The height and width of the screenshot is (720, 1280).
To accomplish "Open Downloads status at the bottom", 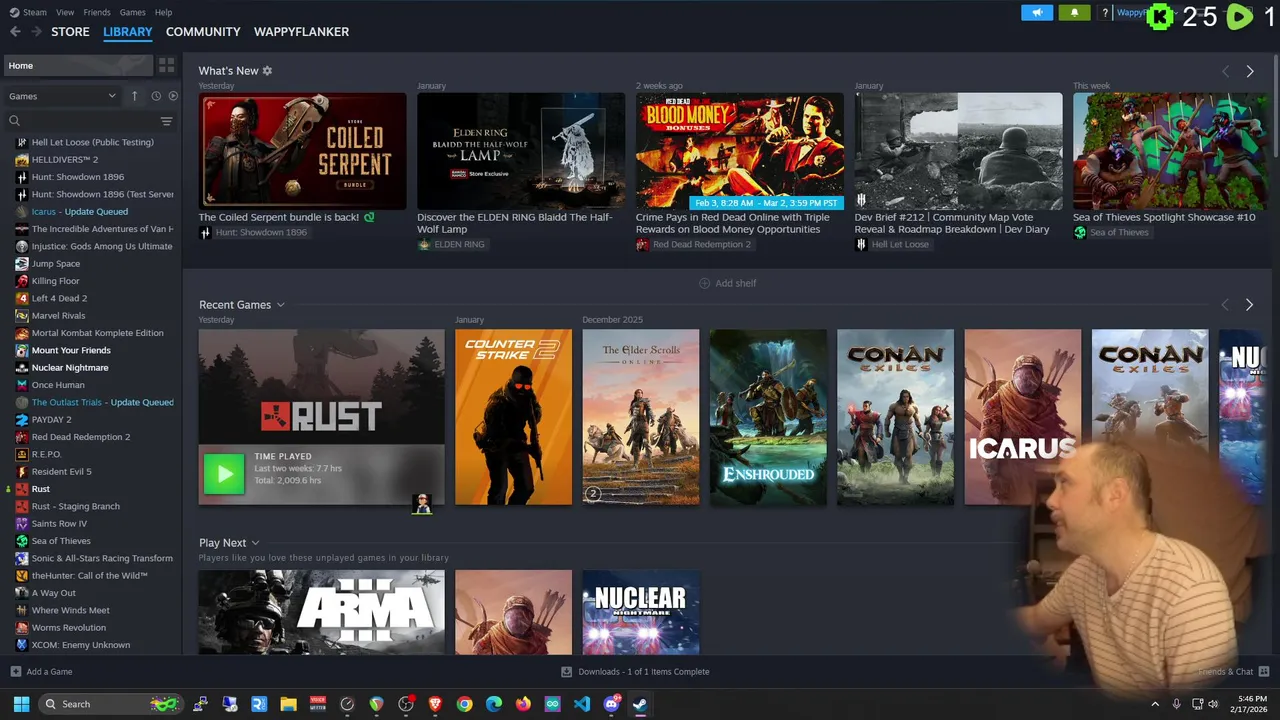I will pos(636,672).
